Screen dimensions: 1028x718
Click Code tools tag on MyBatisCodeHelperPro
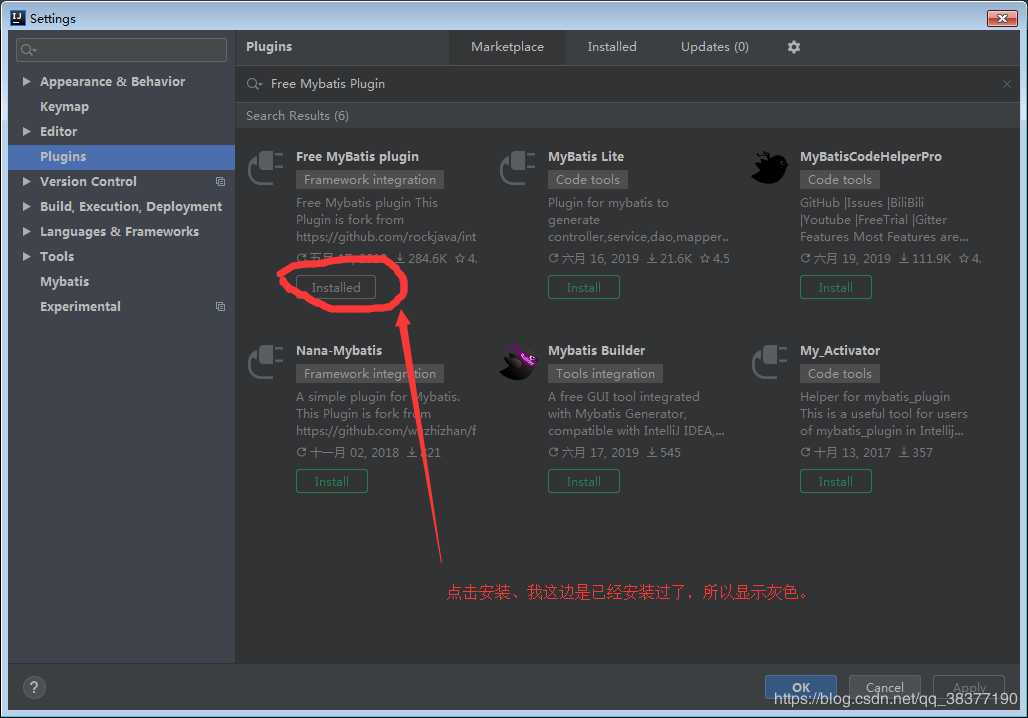840,180
